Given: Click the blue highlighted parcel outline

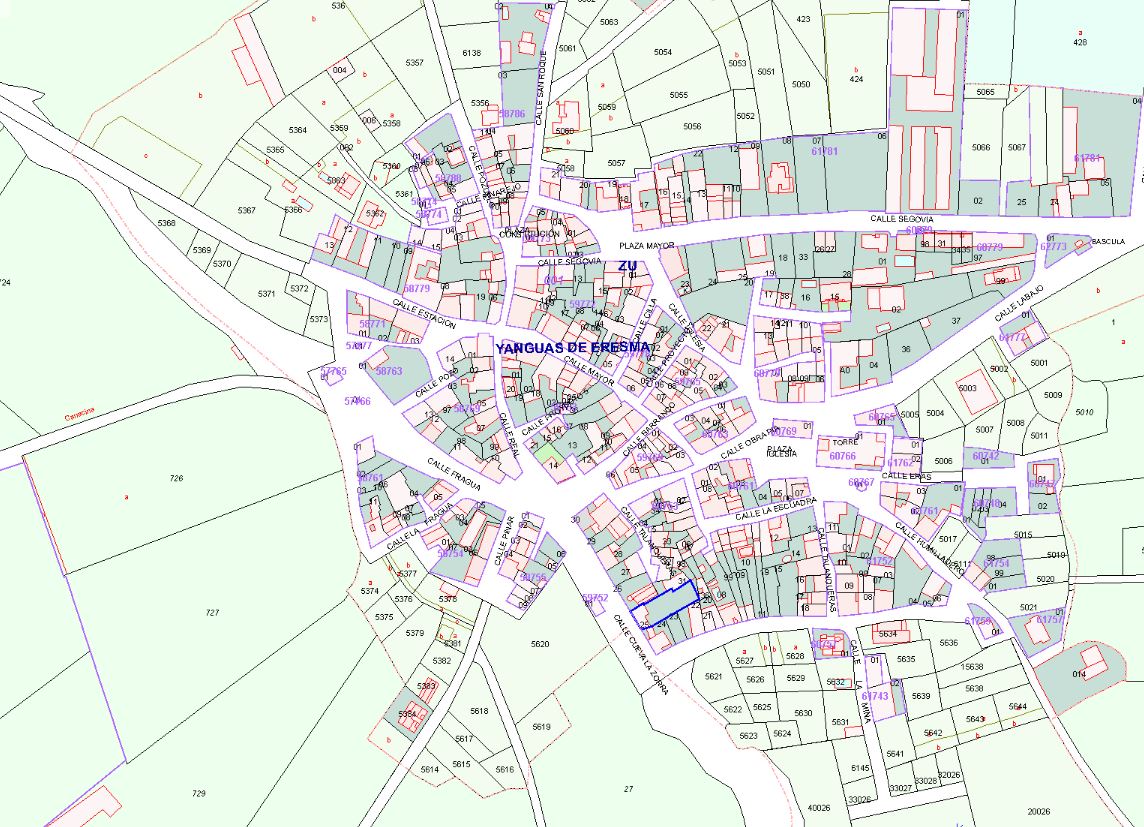Looking at the screenshot, I should coord(664,601).
